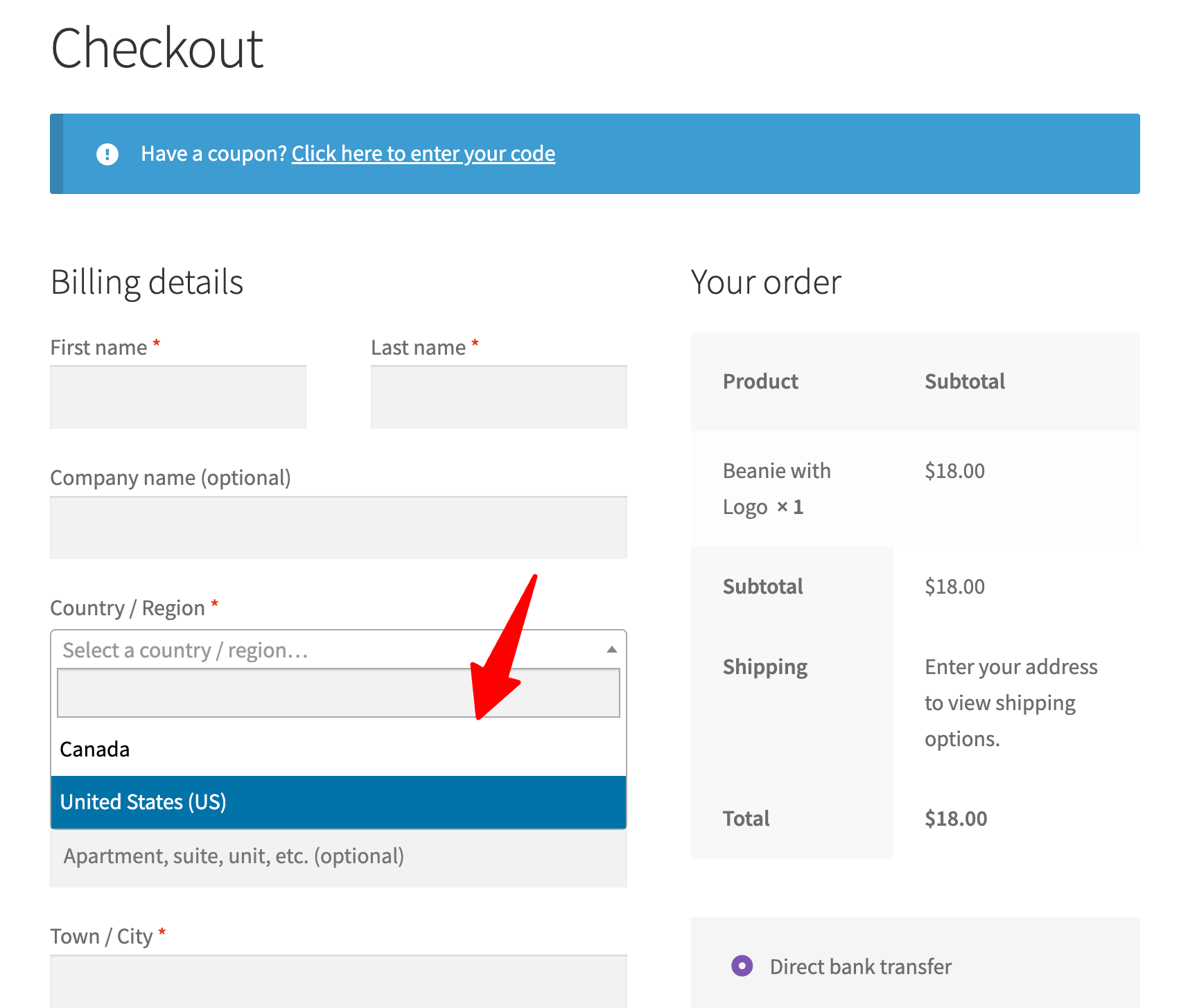
Task: Choose United States (US) option
Action: [x=143, y=802]
